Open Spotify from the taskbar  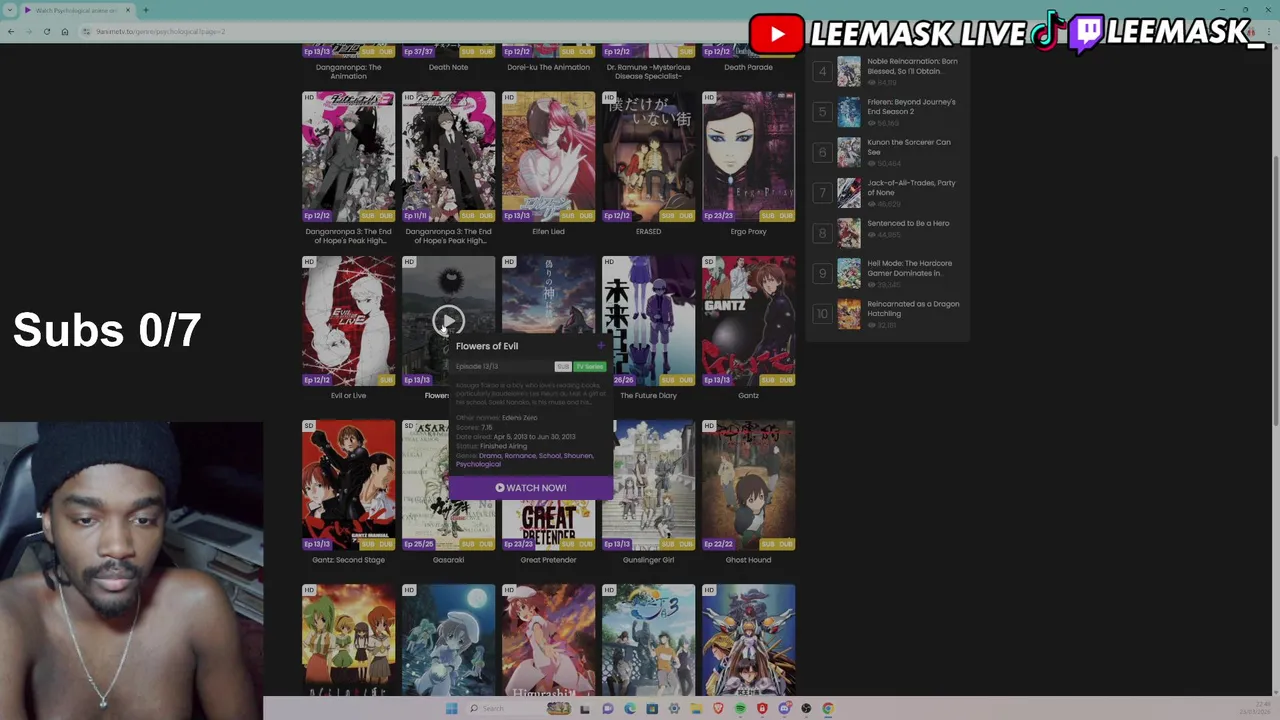740,708
